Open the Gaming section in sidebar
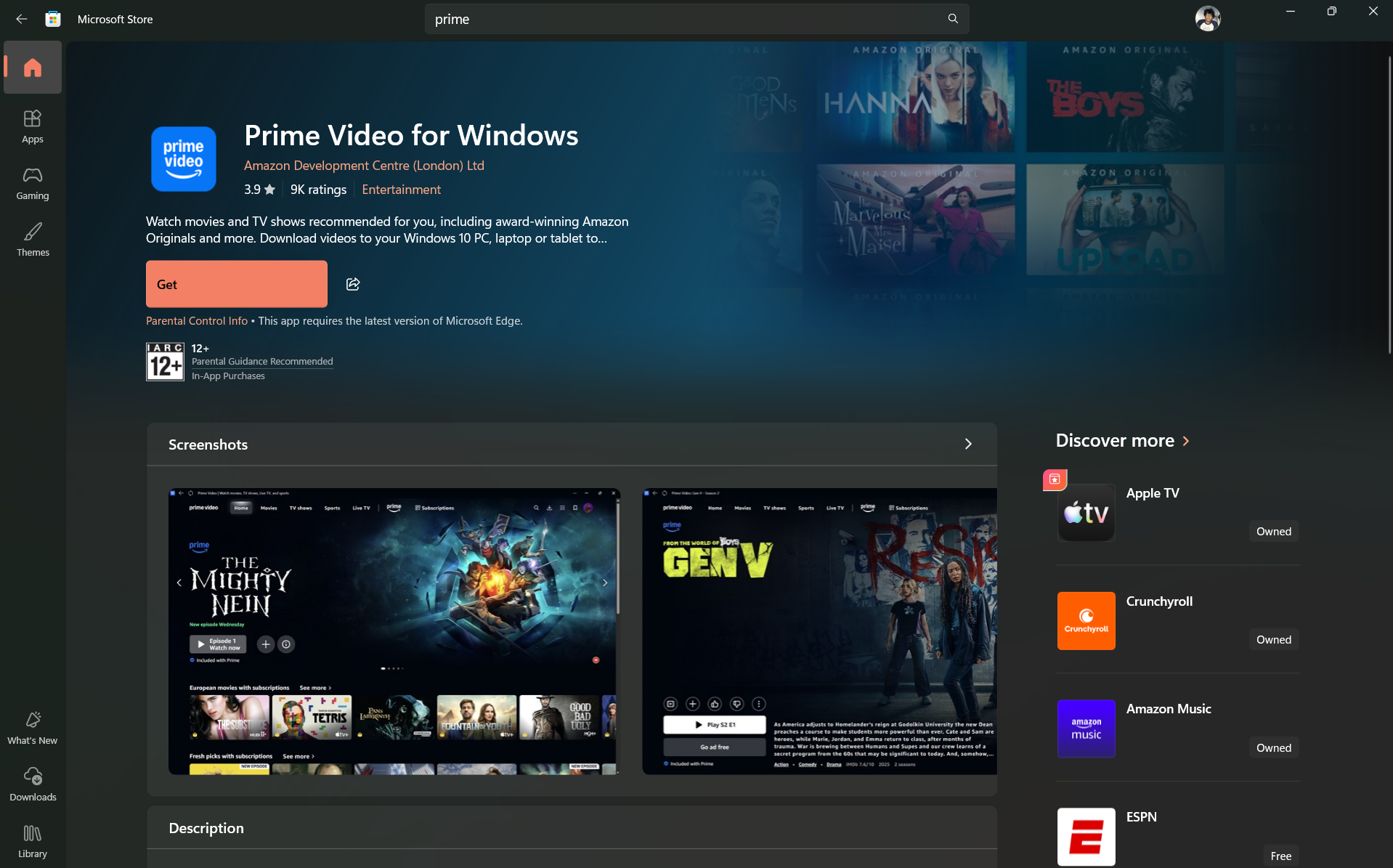Viewport: 1393px width, 868px height. 33,183
